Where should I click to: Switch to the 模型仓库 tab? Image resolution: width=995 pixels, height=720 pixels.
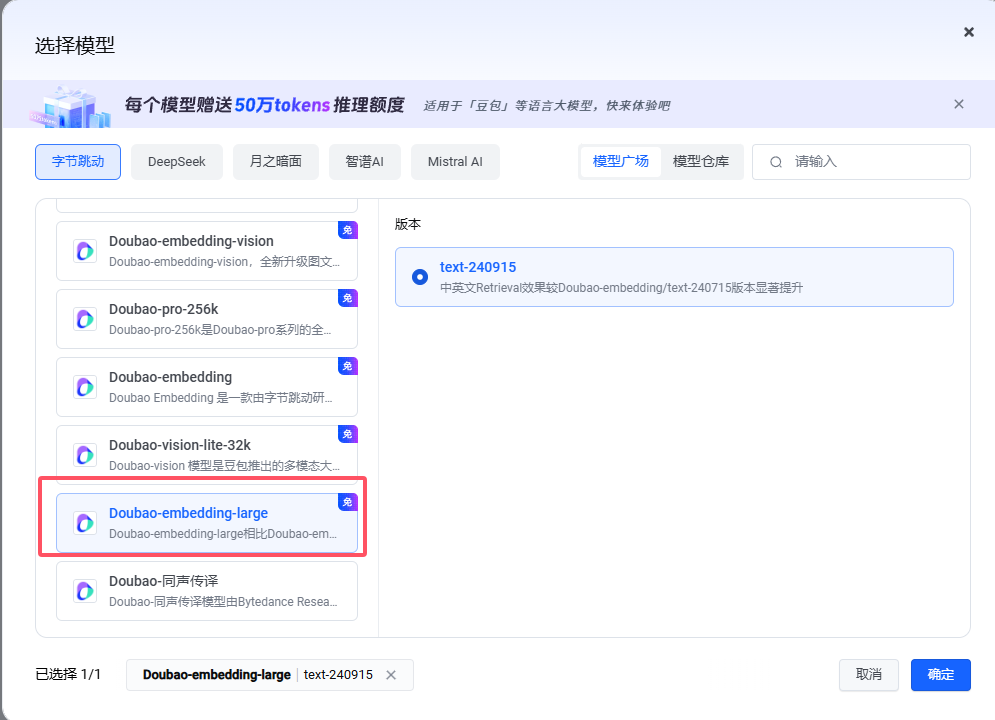[701, 162]
